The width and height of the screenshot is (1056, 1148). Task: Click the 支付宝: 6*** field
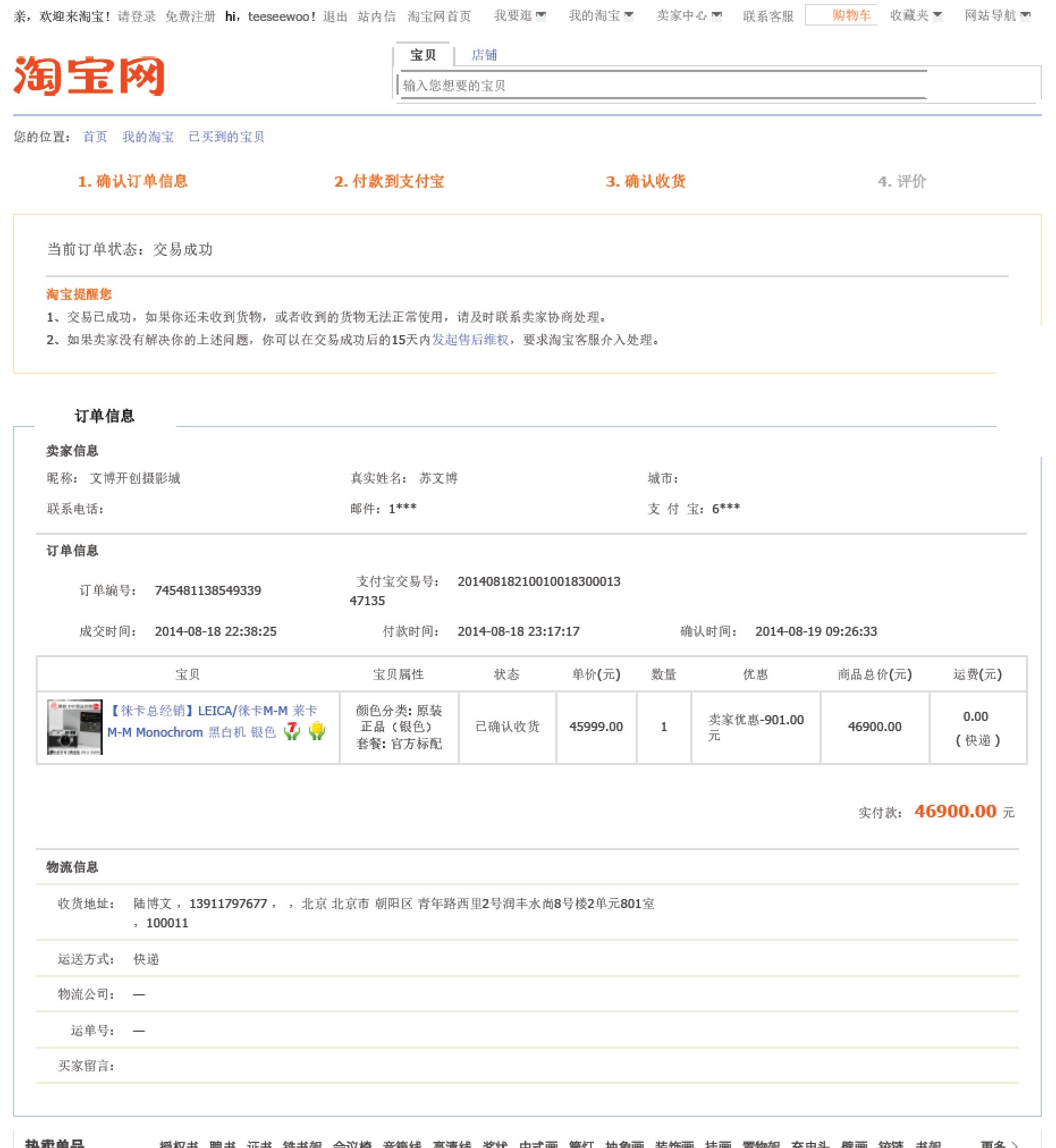pyautogui.click(x=694, y=509)
